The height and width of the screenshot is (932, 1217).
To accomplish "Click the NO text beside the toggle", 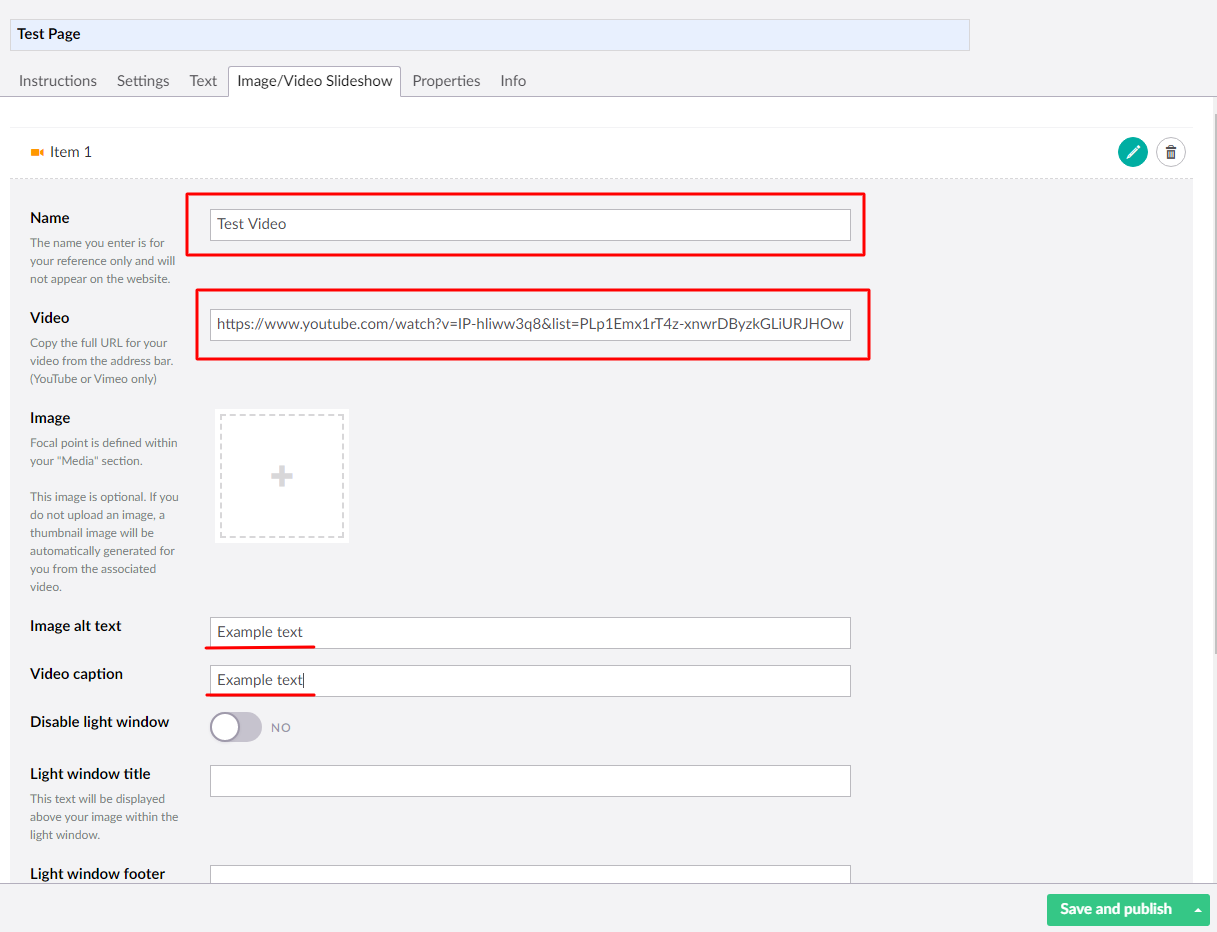I will [x=281, y=728].
